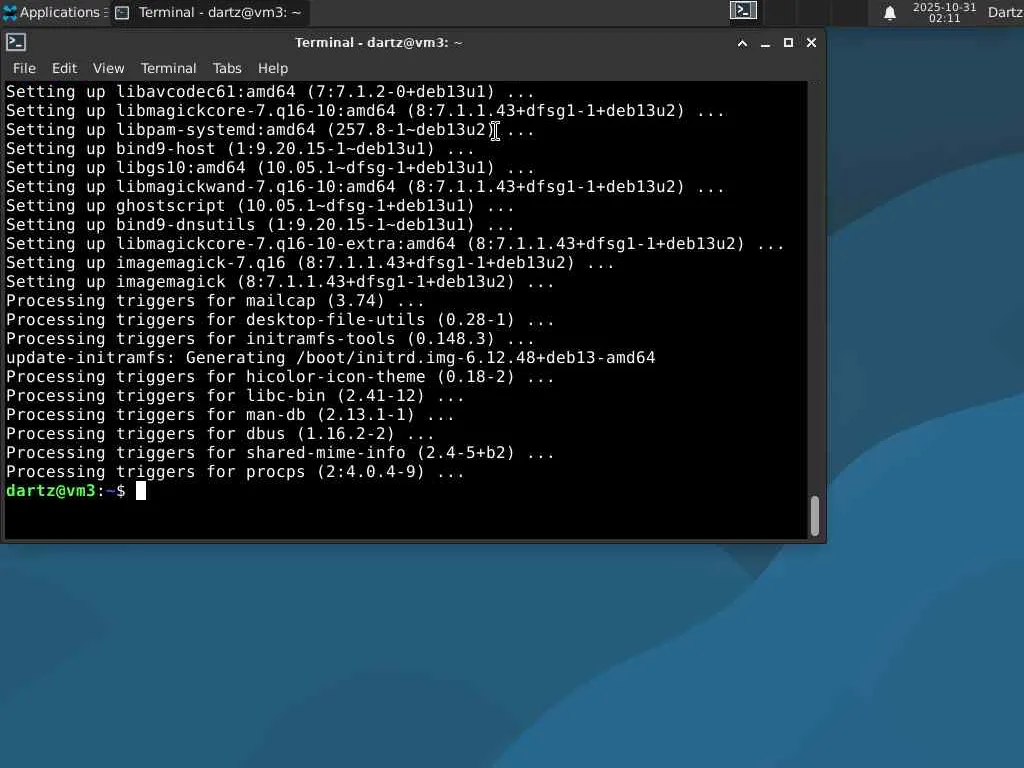1024x768 pixels.
Task: Open the Terminal menu
Action: (168, 68)
